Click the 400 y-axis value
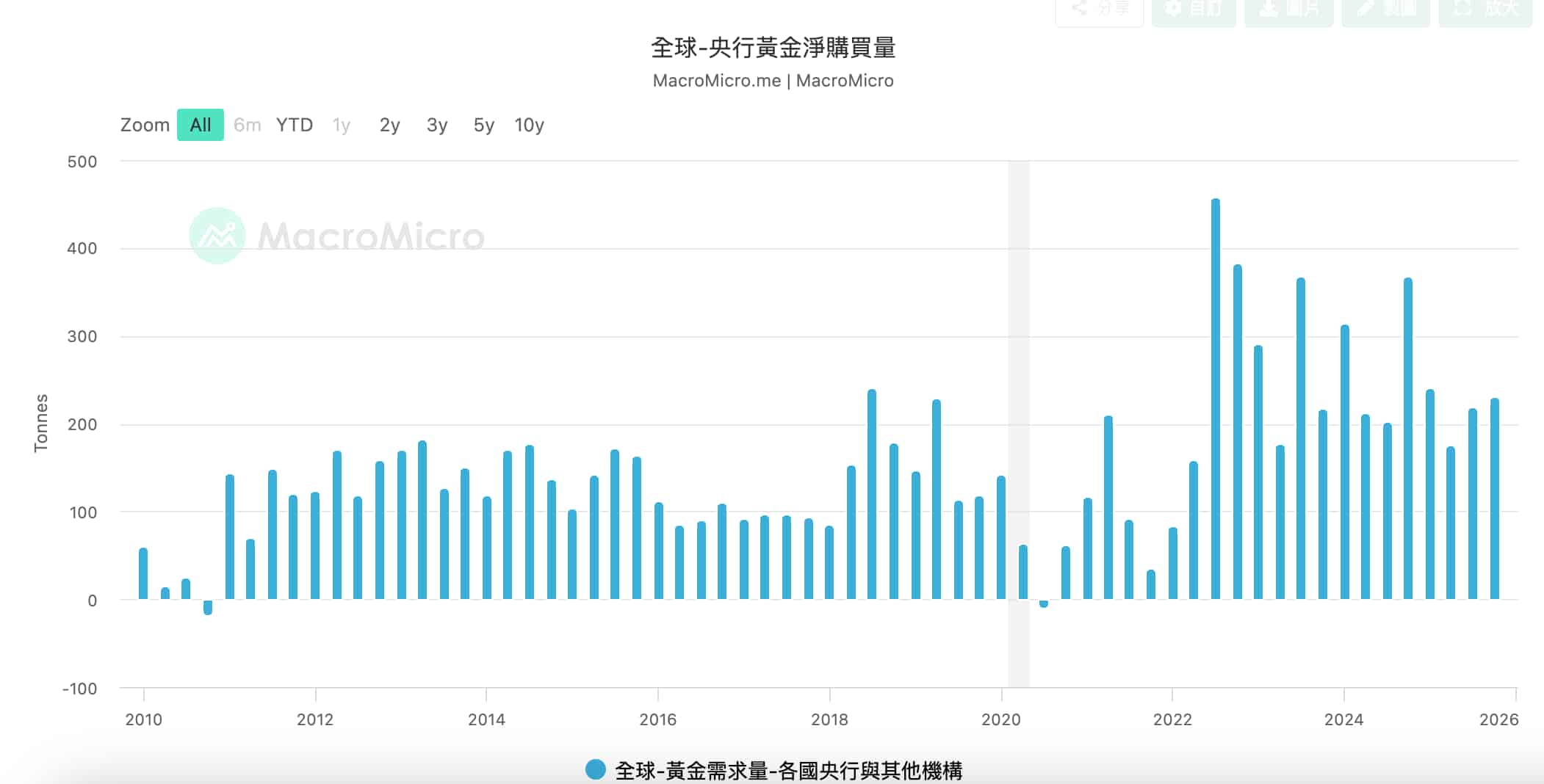 click(x=82, y=249)
